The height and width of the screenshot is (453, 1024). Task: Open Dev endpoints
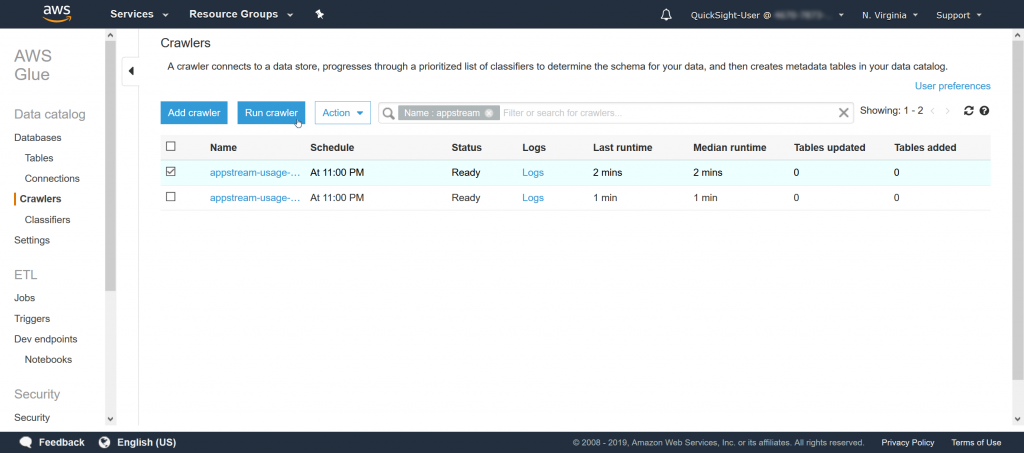coord(46,339)
